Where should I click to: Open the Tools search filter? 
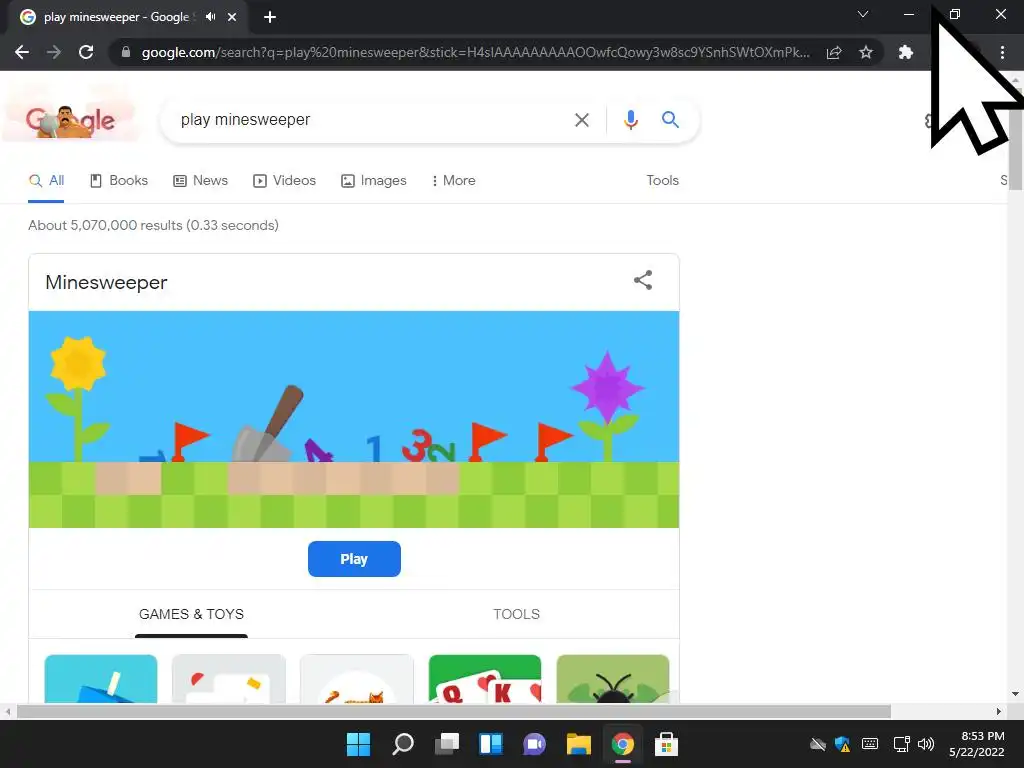pyautogui.click(x=662, y=180)
